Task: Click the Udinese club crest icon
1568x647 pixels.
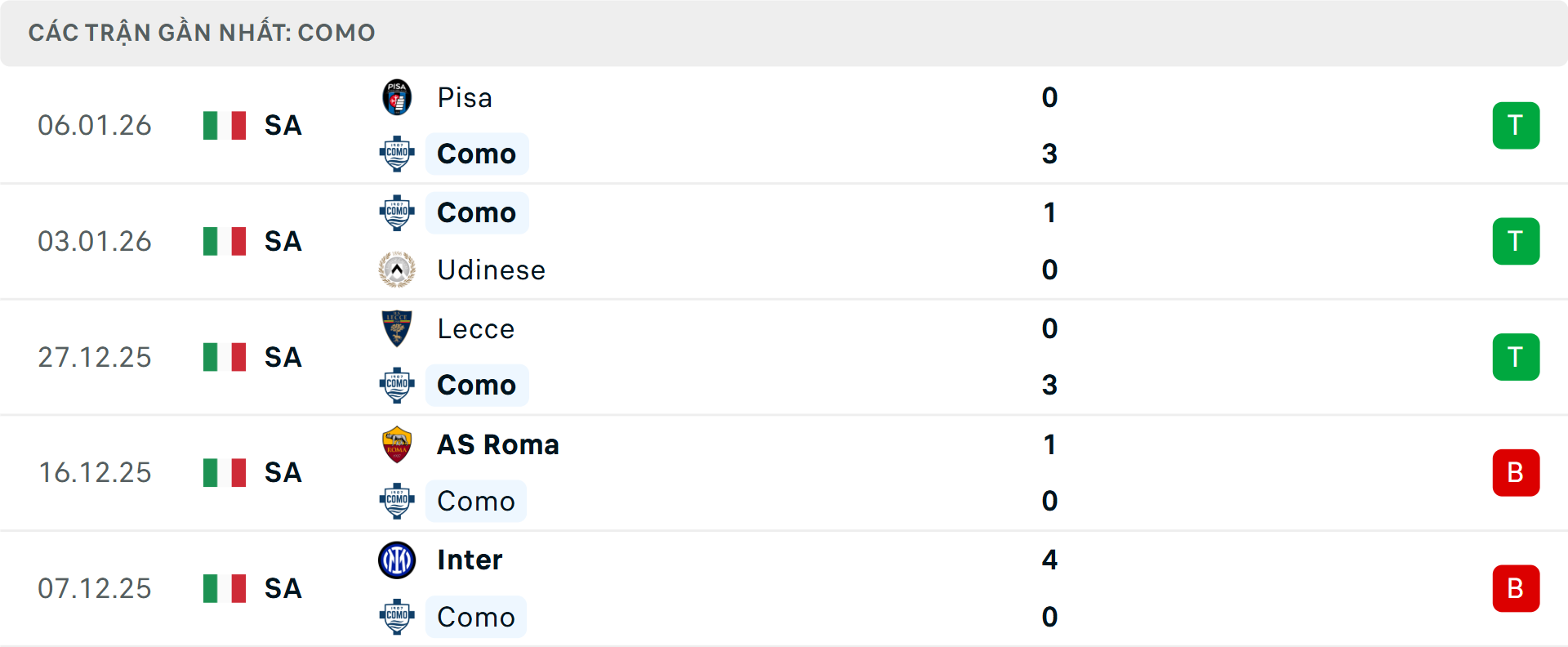Action: [397, 270]
